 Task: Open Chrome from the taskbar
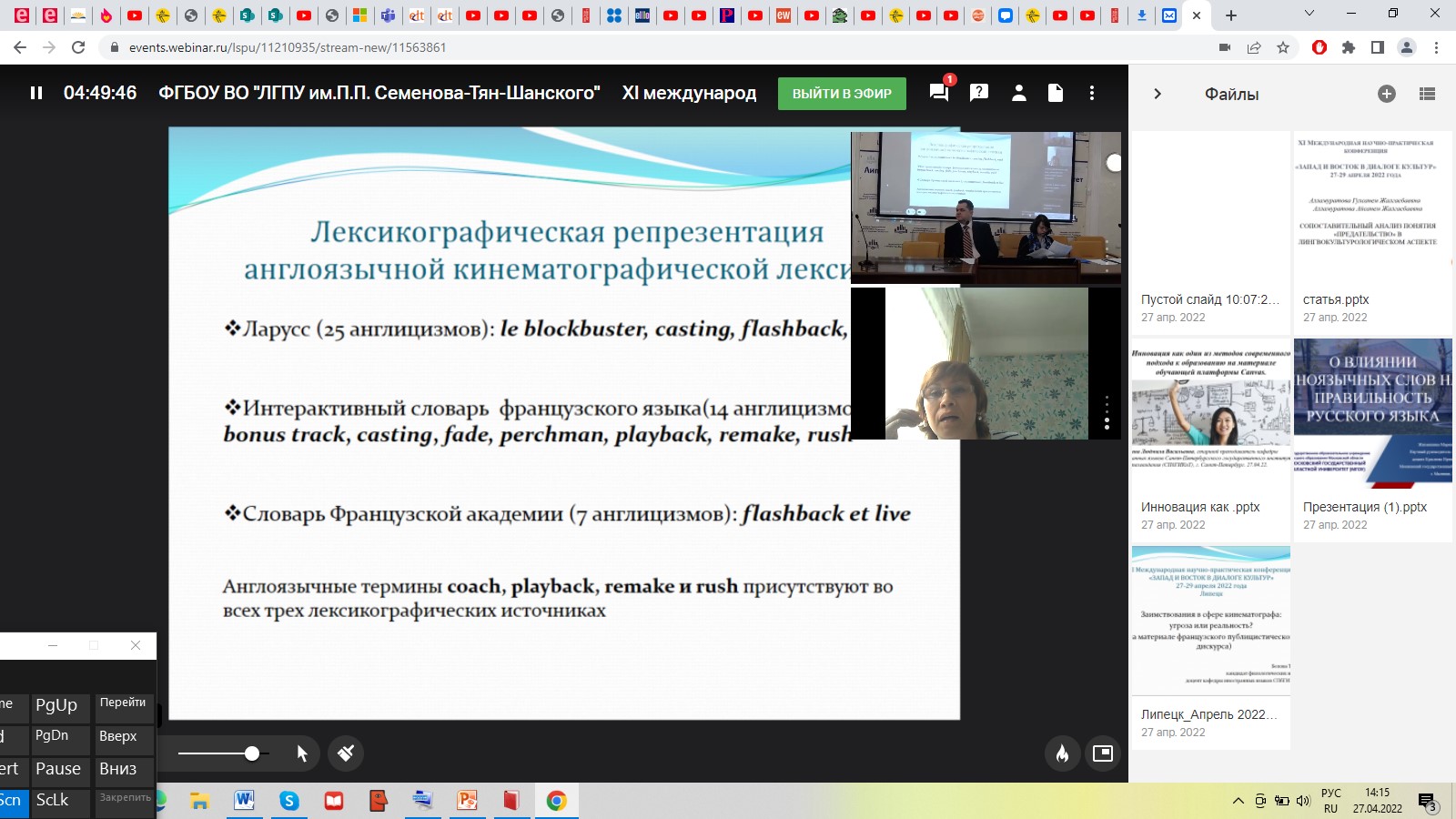point(556,801)
